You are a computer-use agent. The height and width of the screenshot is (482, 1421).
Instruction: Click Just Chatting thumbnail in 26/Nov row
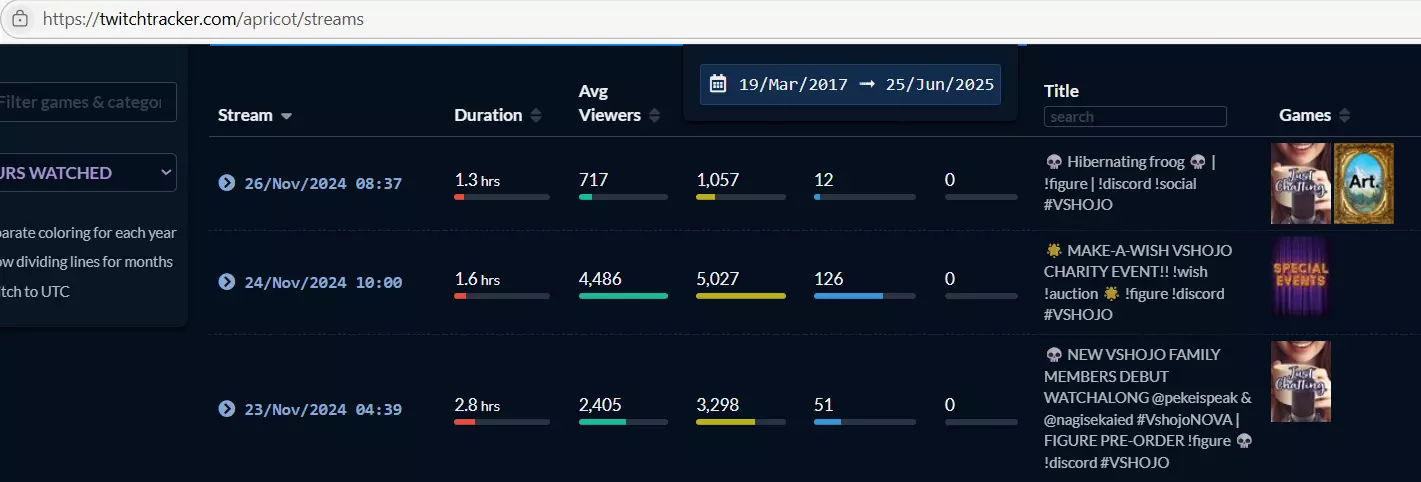point(1300,183)
